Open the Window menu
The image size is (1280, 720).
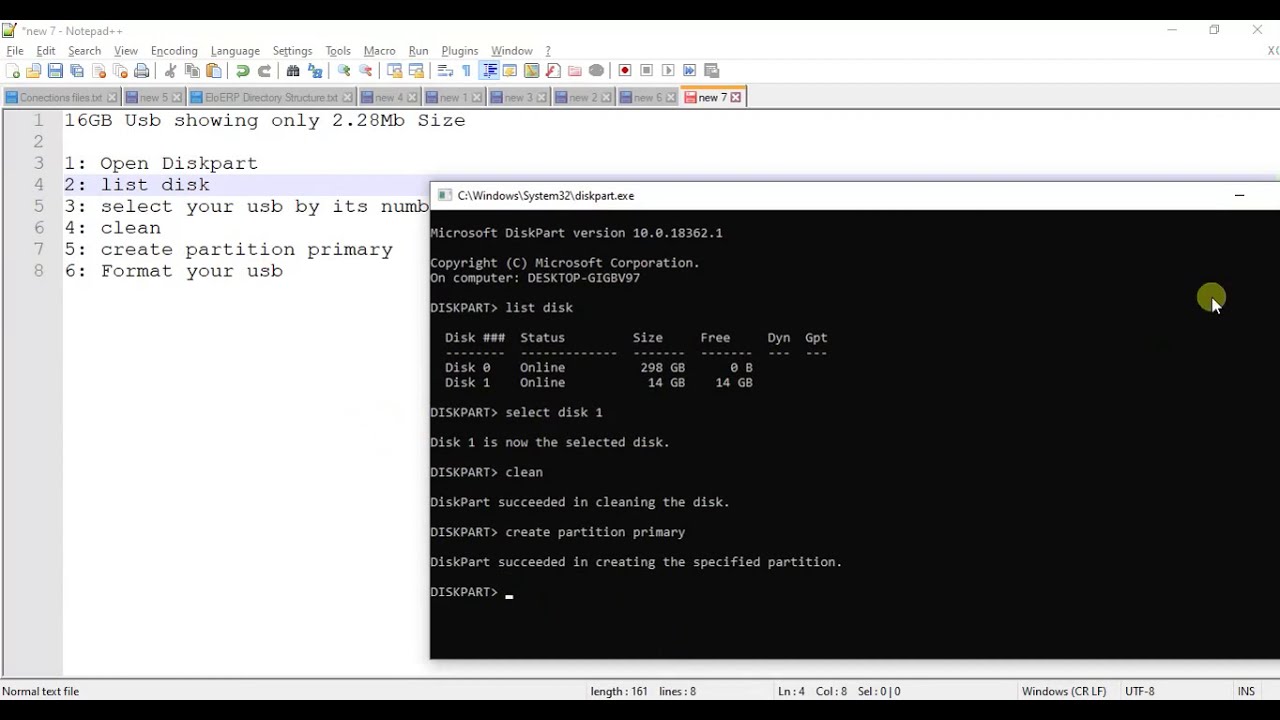[511, 50]
